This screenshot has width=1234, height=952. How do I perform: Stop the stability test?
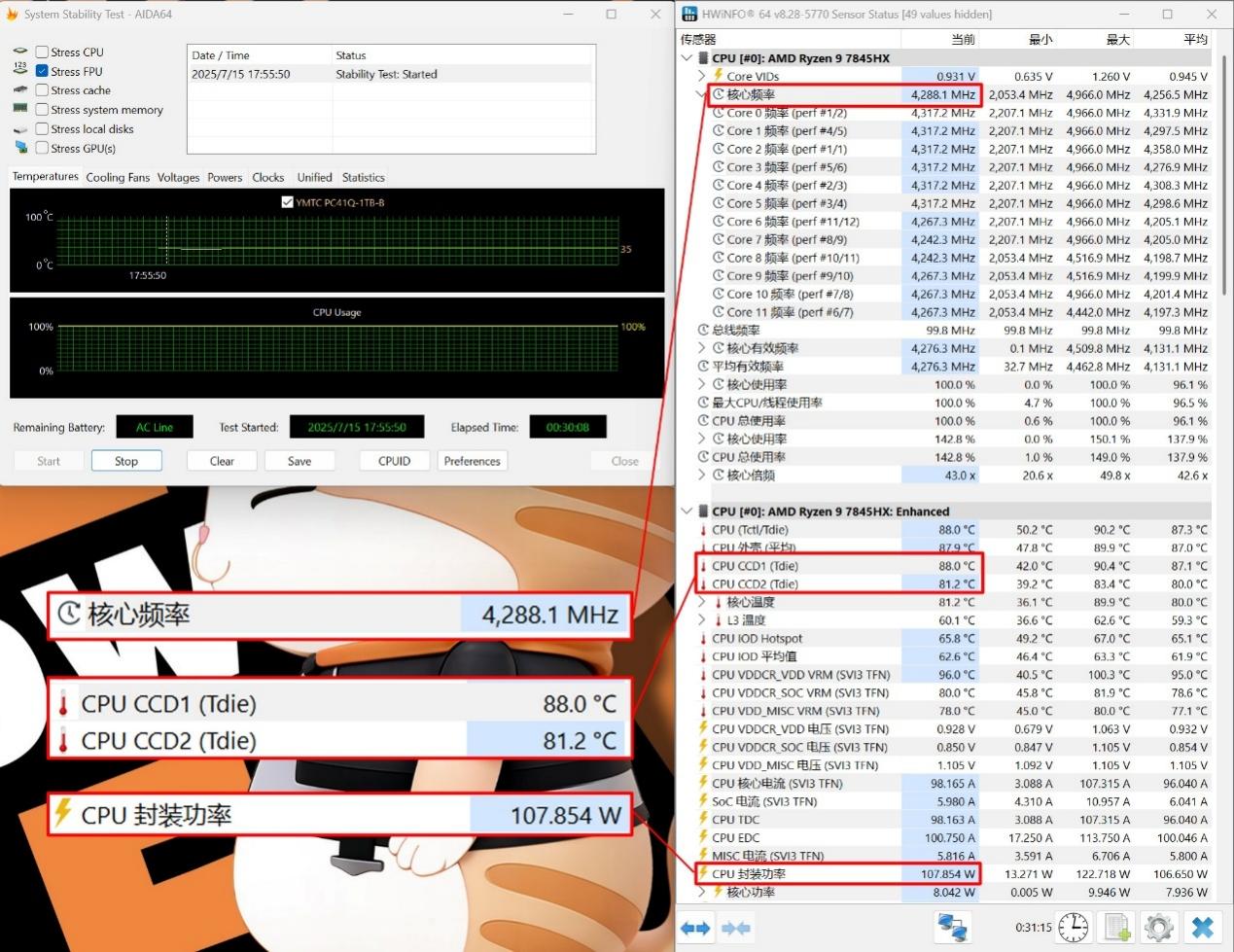point(126,461)
